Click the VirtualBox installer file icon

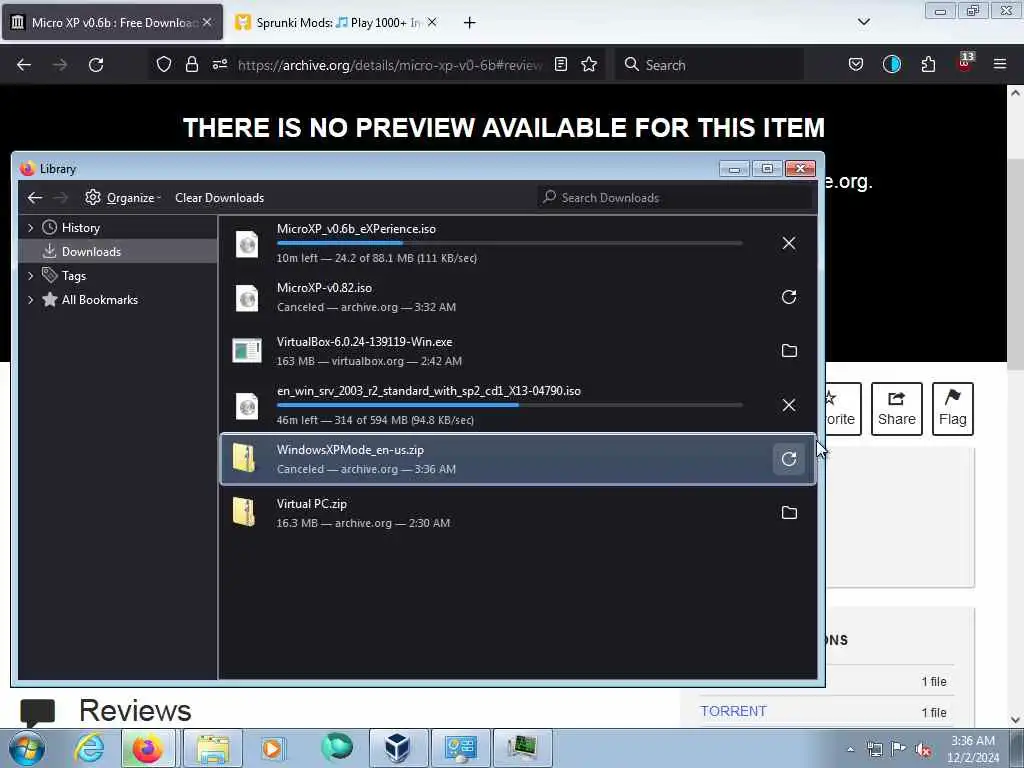(247, 351)
